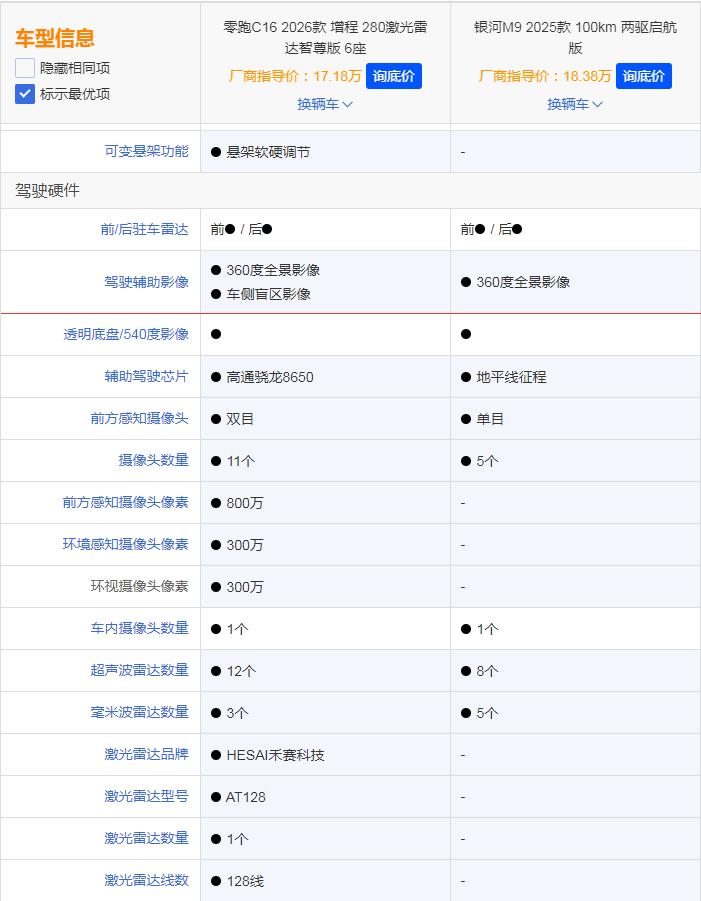
Task: Click the 激光雷达线数 parameter link
Action: (146, 881)
